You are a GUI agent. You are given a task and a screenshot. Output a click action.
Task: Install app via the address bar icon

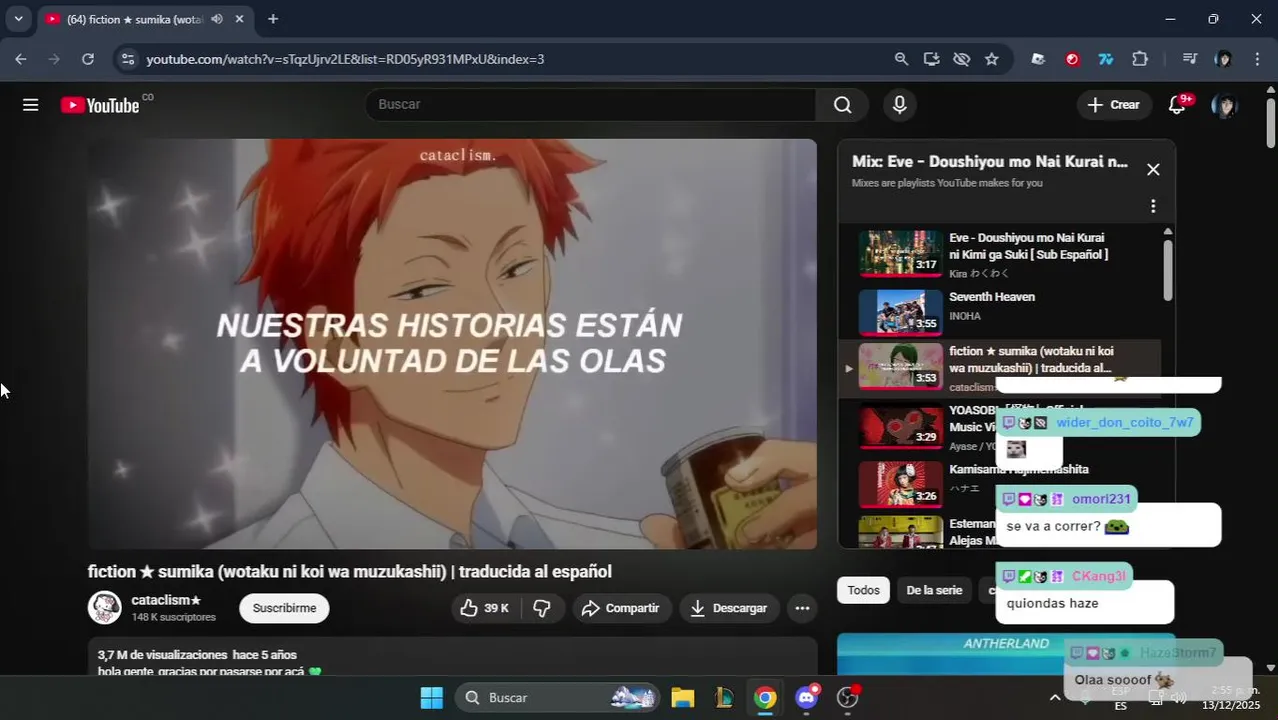931,59
